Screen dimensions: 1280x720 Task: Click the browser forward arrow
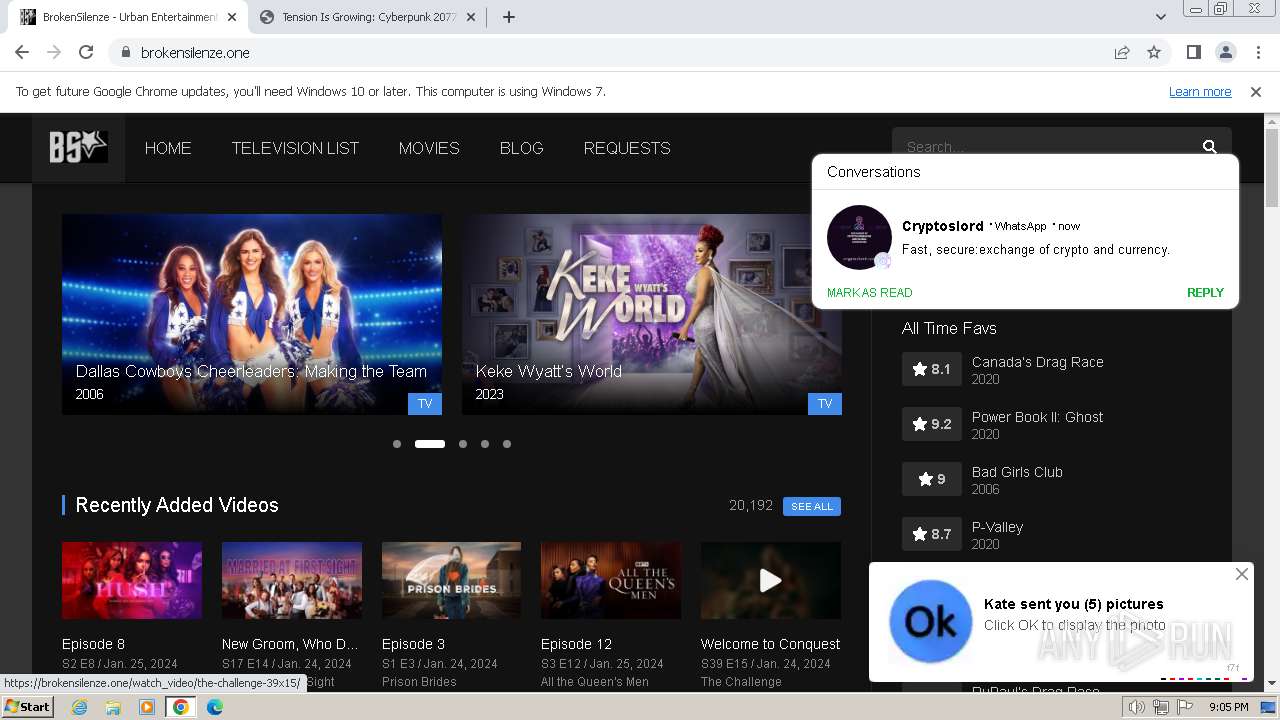[x=54, y=52]
